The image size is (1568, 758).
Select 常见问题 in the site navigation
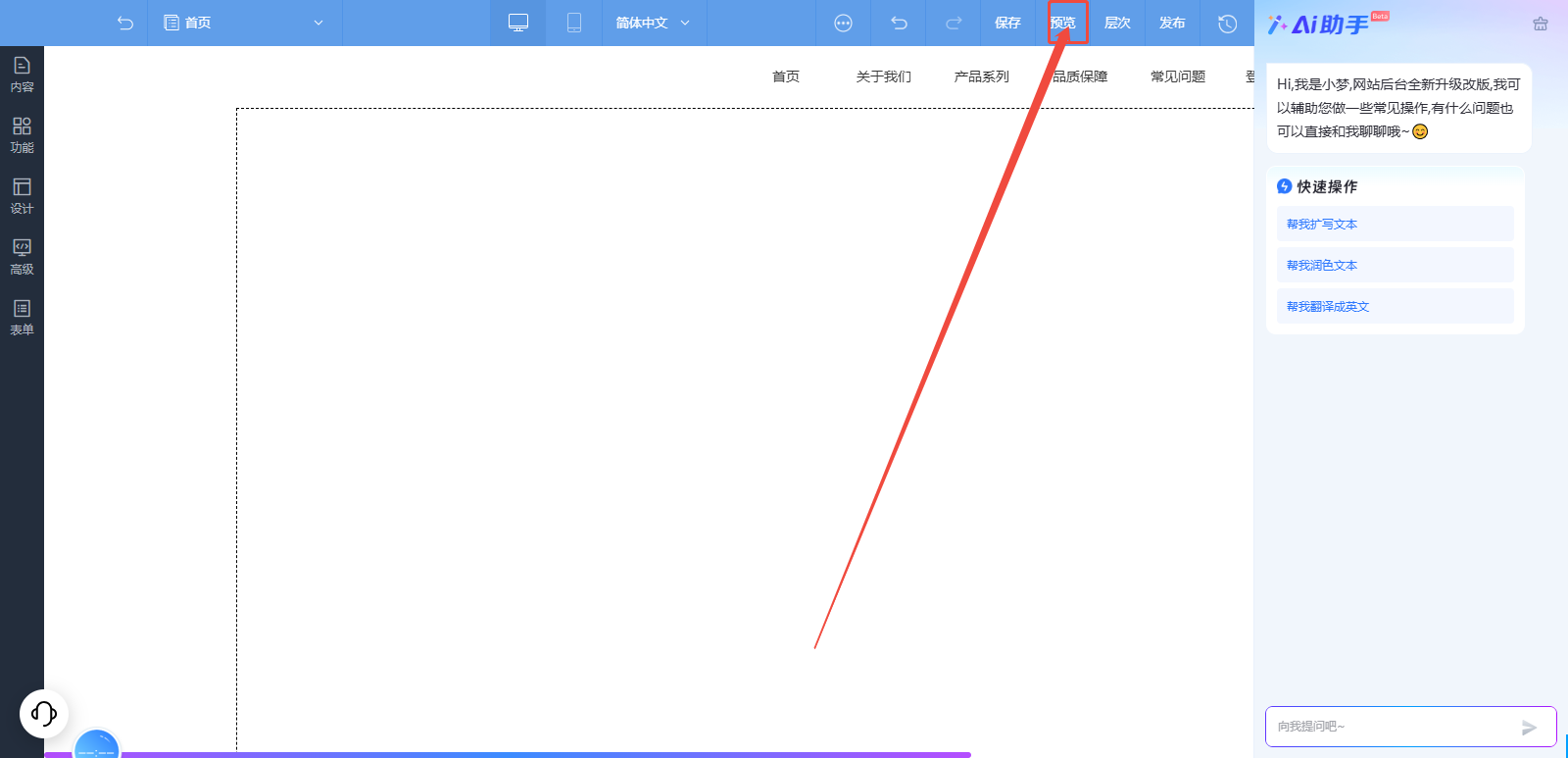(1178, 76)
